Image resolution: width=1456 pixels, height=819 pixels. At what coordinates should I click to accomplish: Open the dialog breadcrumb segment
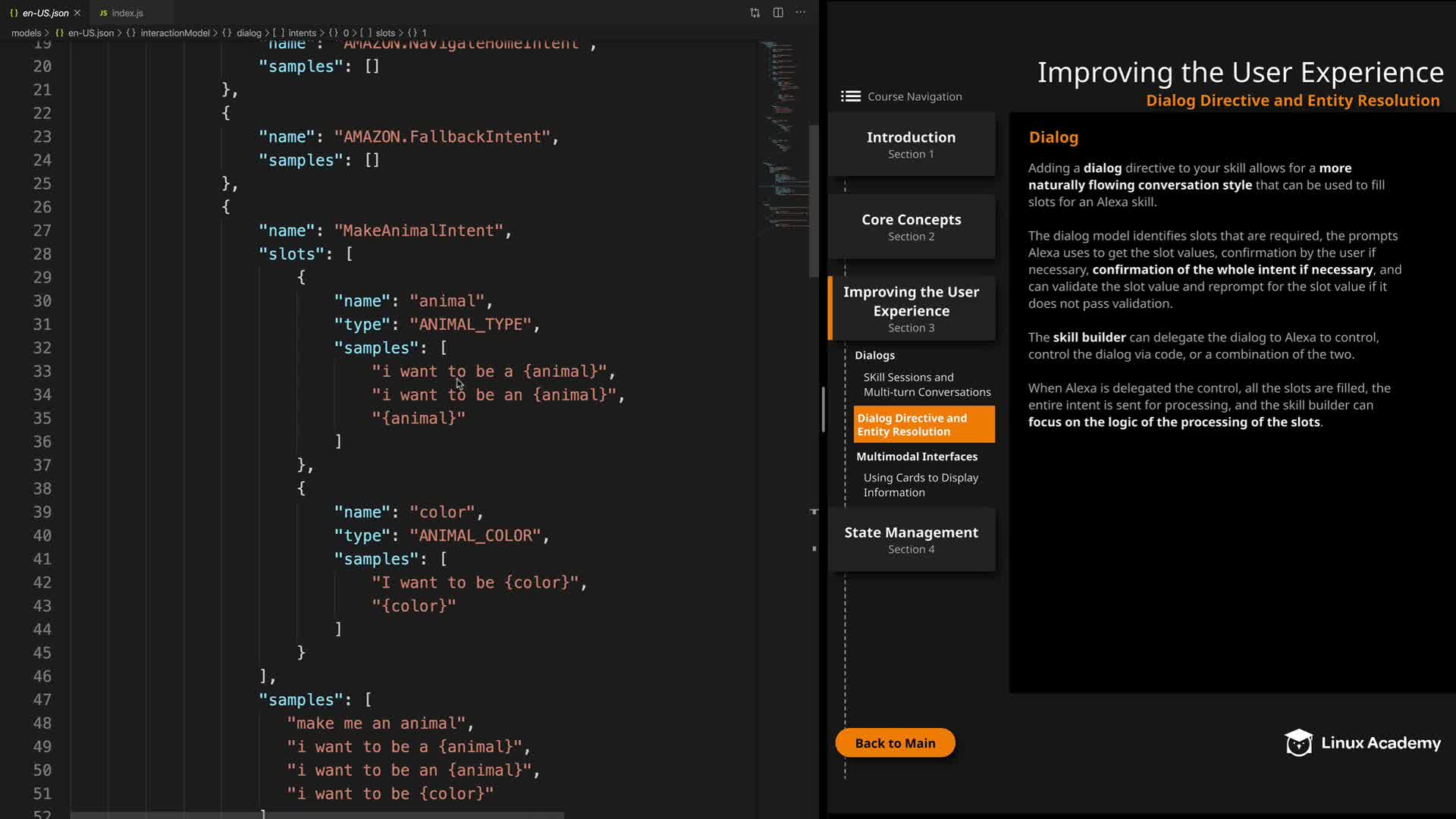pos(248,33)
